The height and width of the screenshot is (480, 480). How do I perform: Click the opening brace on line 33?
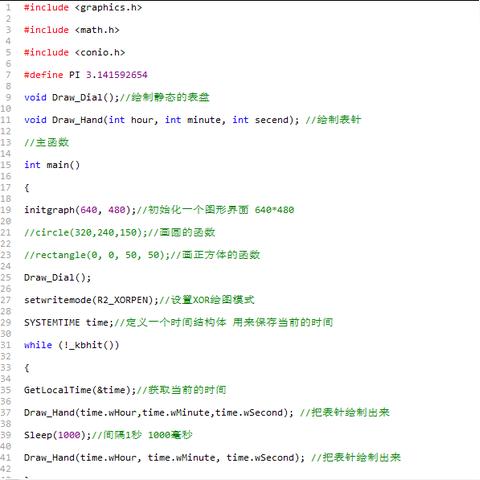[x=27, y=368]
